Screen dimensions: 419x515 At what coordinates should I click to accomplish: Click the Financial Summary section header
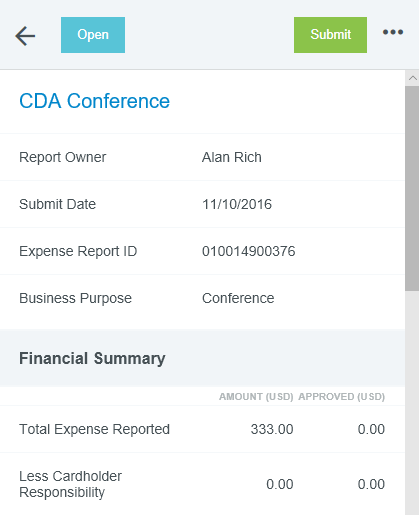[x=92, y=359]
